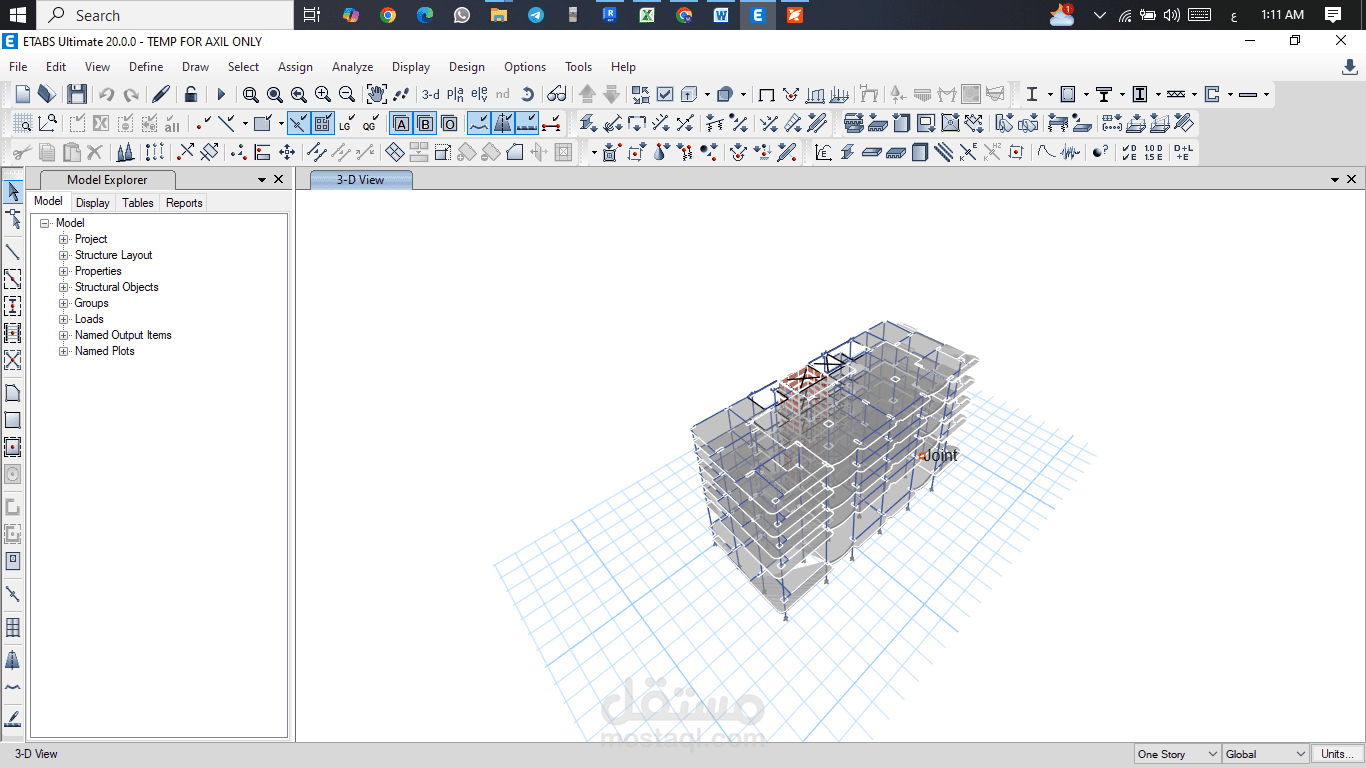Click the New Model icon
Image resolution: width=1366 pixels, height=768 pixels.
(22, 94)
